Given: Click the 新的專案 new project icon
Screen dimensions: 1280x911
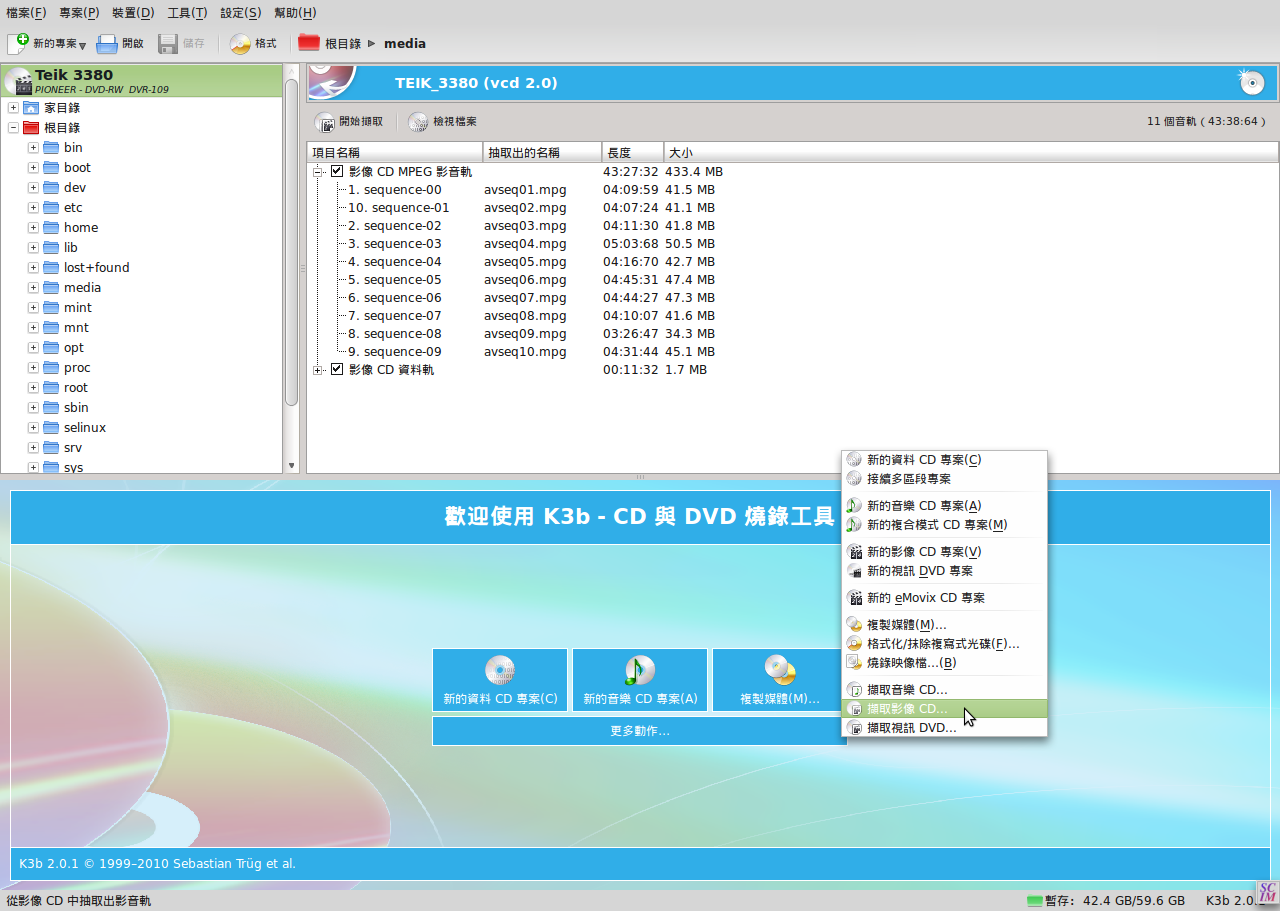Looking at the screenshot, I should tap(18, 44).
